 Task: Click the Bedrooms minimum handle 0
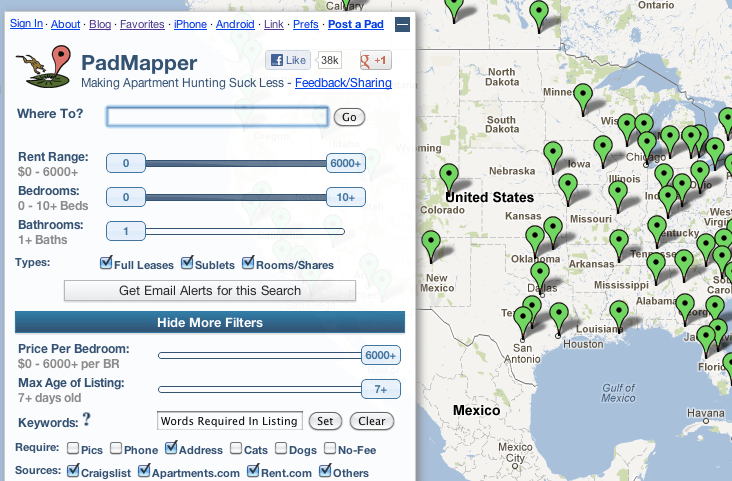[x=126, y=198]
